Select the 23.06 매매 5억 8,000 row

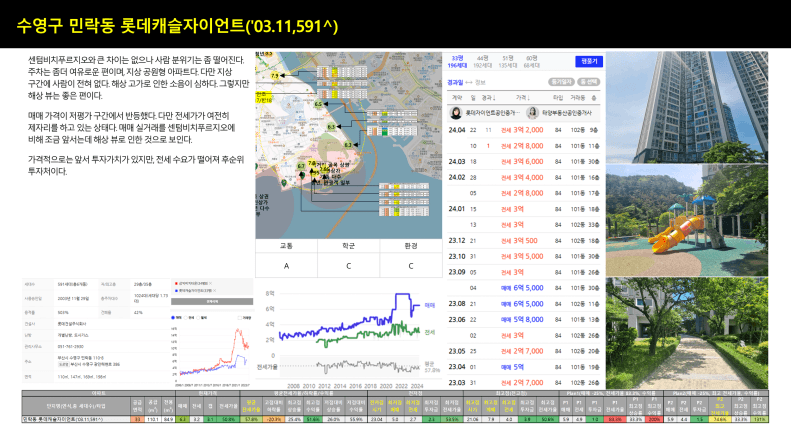(524, 319)
